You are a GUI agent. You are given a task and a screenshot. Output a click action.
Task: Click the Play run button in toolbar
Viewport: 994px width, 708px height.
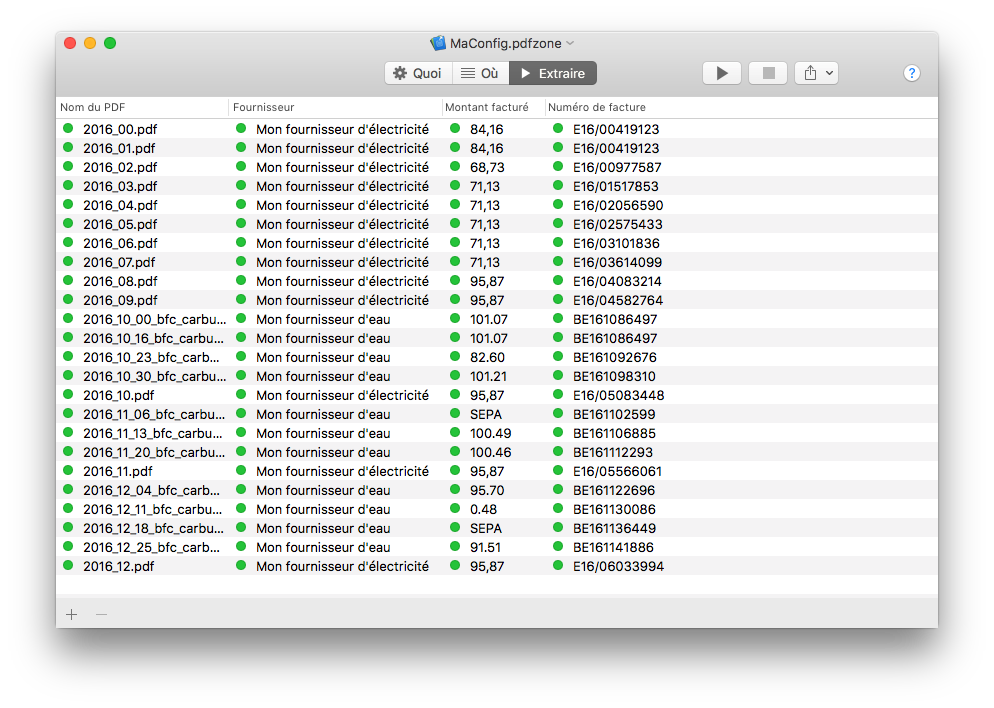[x=721, y=73]
